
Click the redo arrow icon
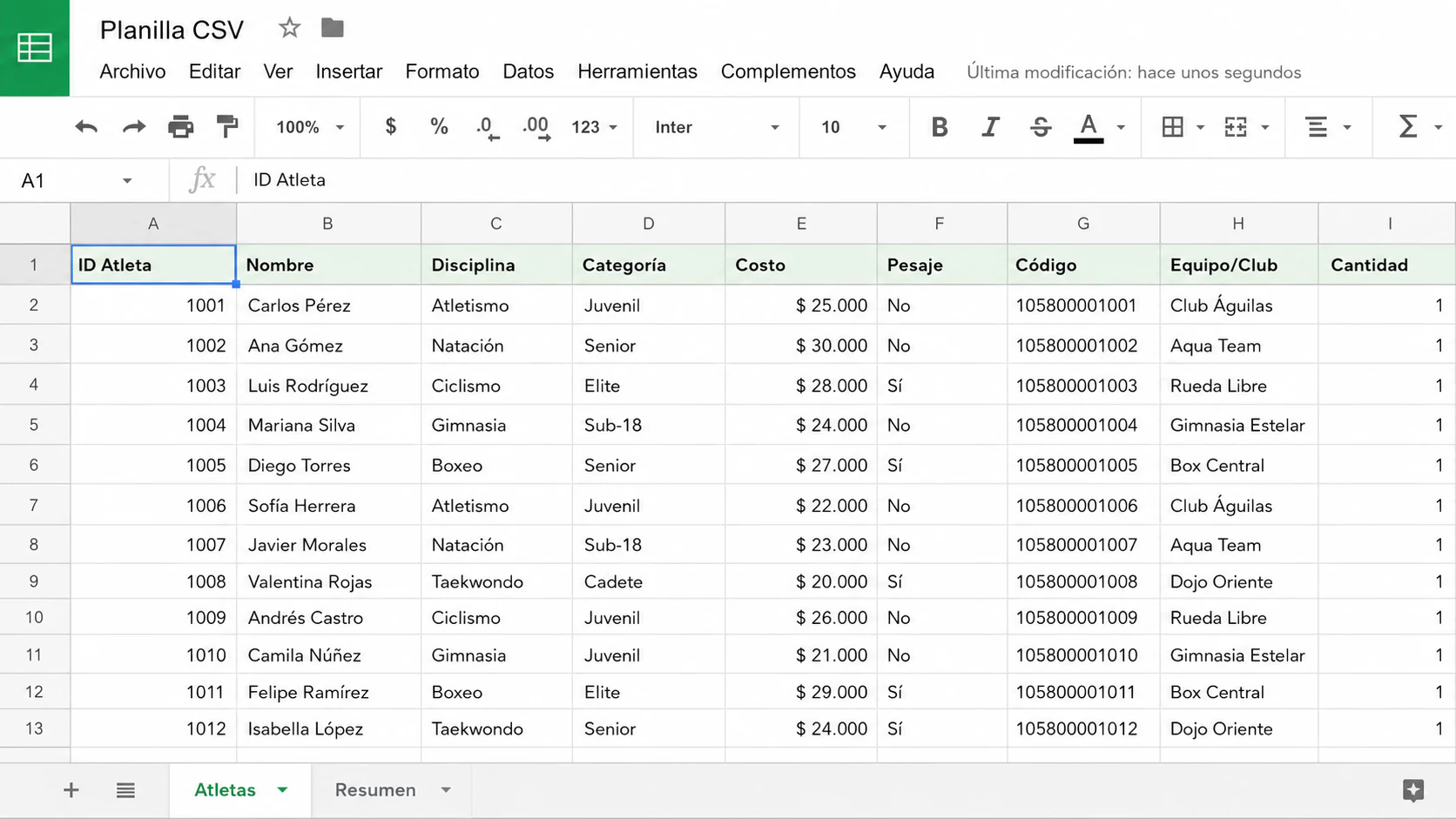134,127
